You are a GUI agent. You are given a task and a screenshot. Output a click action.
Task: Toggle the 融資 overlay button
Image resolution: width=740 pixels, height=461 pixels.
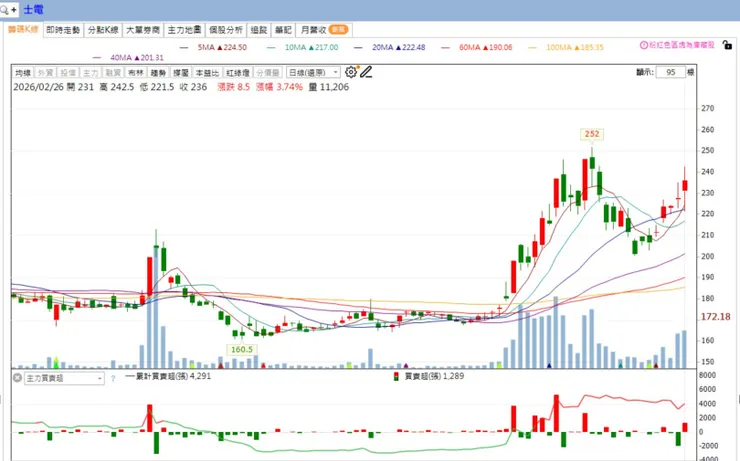(x=113, y=73)
